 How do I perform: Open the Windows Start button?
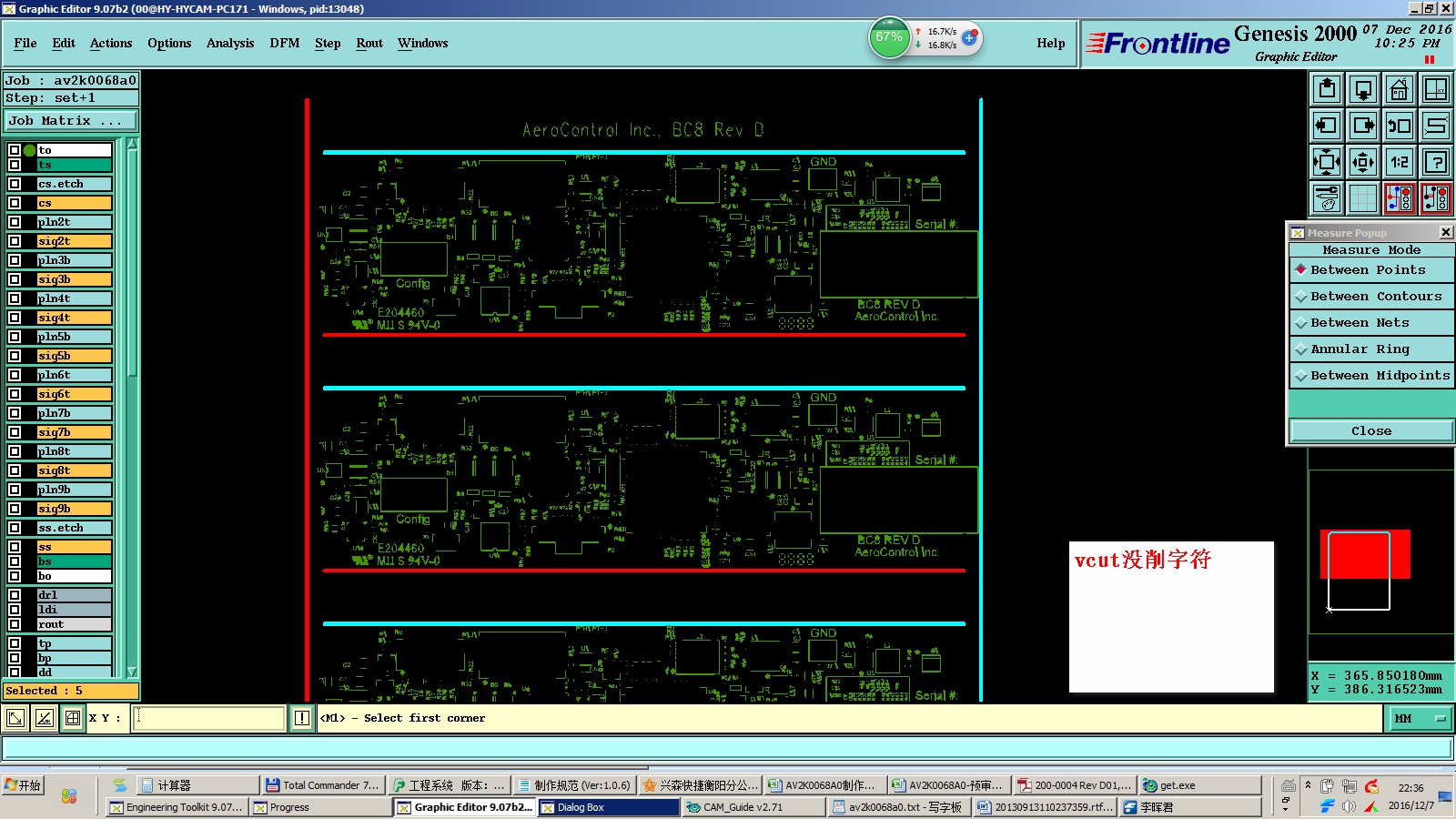[24, 785]
